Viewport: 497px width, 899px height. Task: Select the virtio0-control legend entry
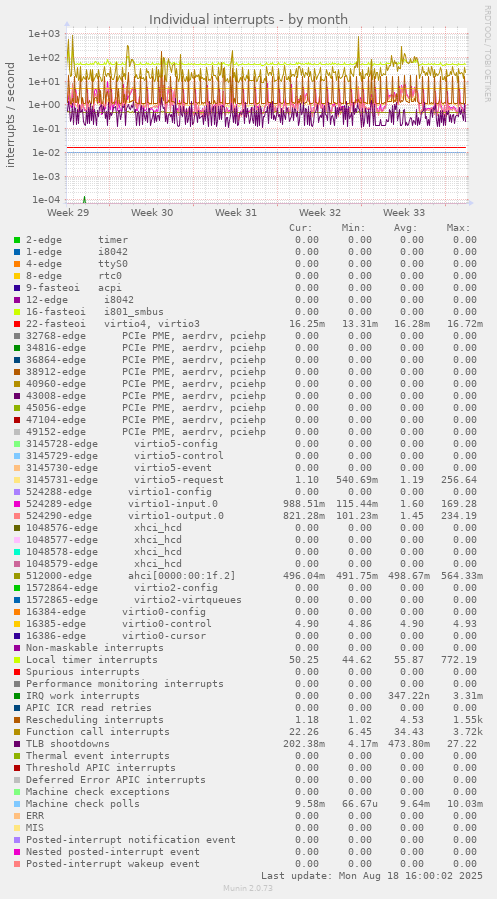tap(119, 624)
